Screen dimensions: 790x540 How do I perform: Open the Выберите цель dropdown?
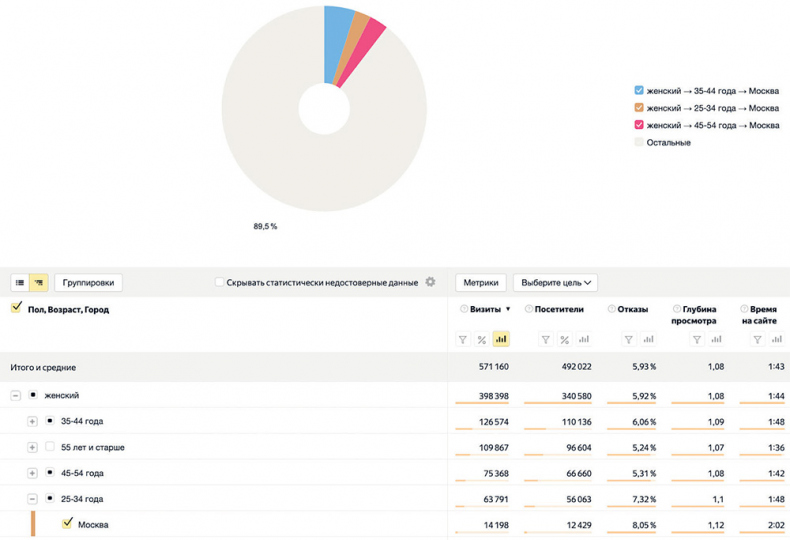555,283
